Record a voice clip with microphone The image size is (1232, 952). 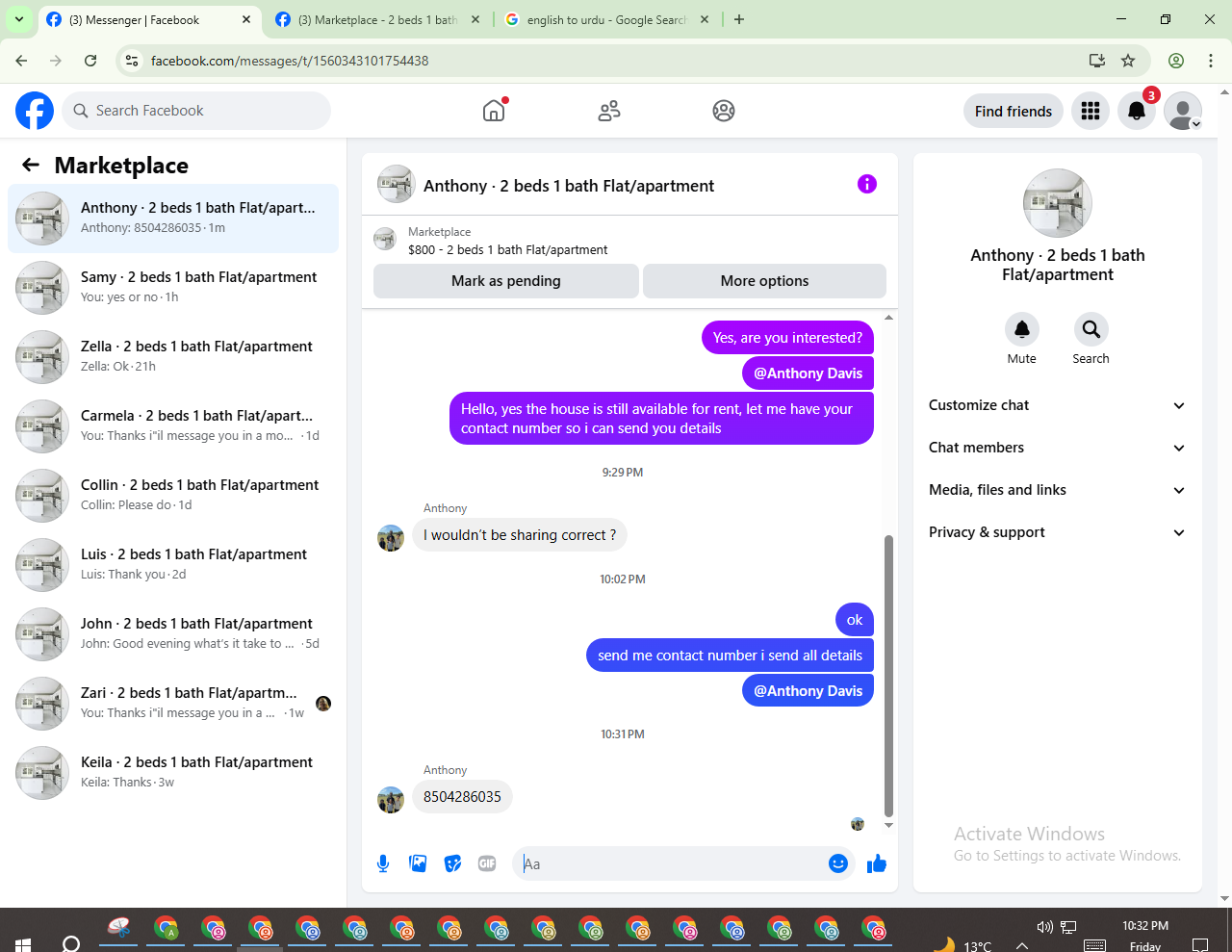[383, 863]
